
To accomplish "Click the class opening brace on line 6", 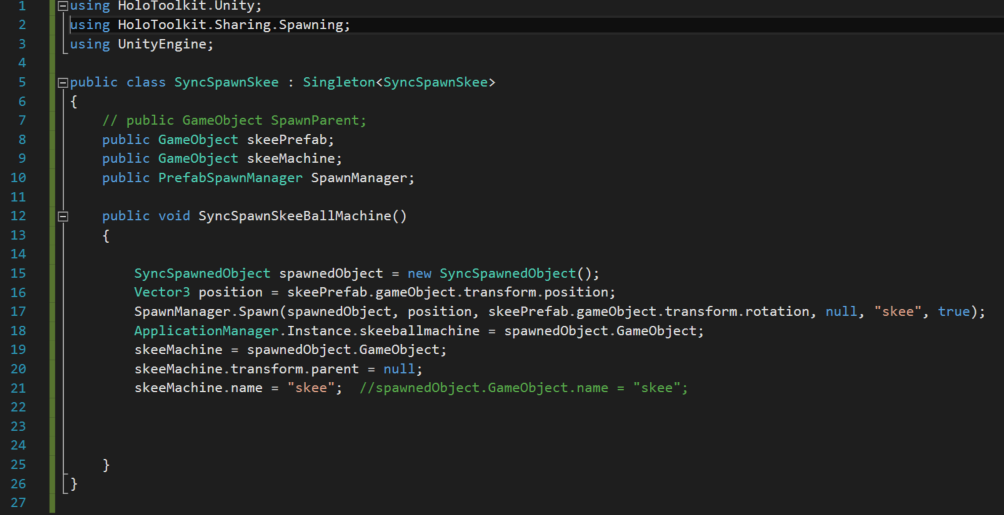I will coord(74,101).
